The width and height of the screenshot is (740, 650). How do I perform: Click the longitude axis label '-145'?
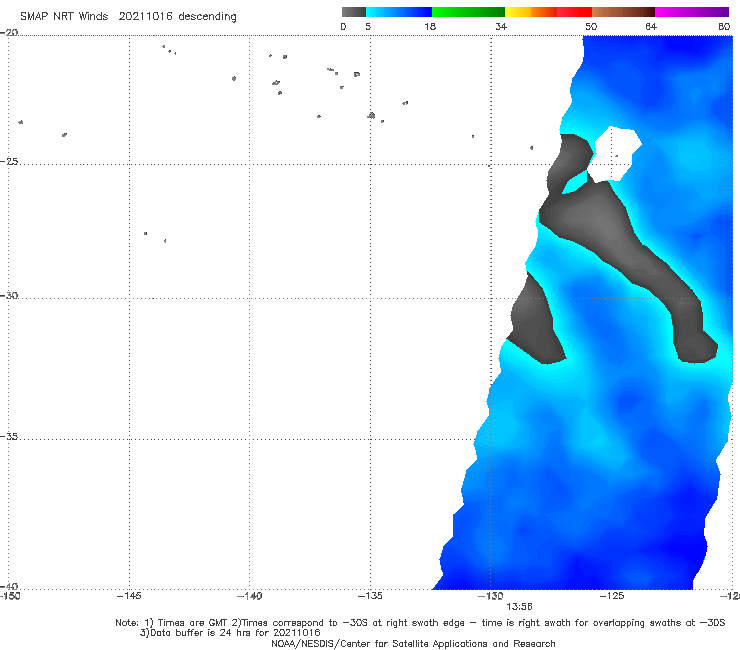(129, 596)
